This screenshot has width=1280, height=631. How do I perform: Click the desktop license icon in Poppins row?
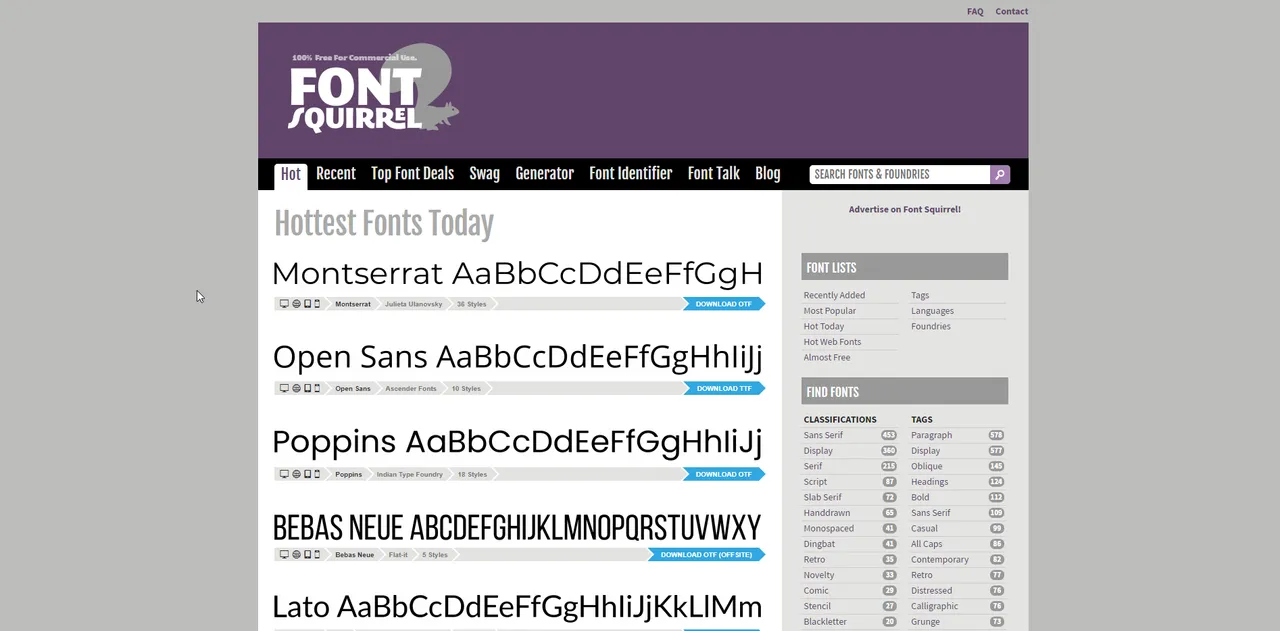pos(284,474)
